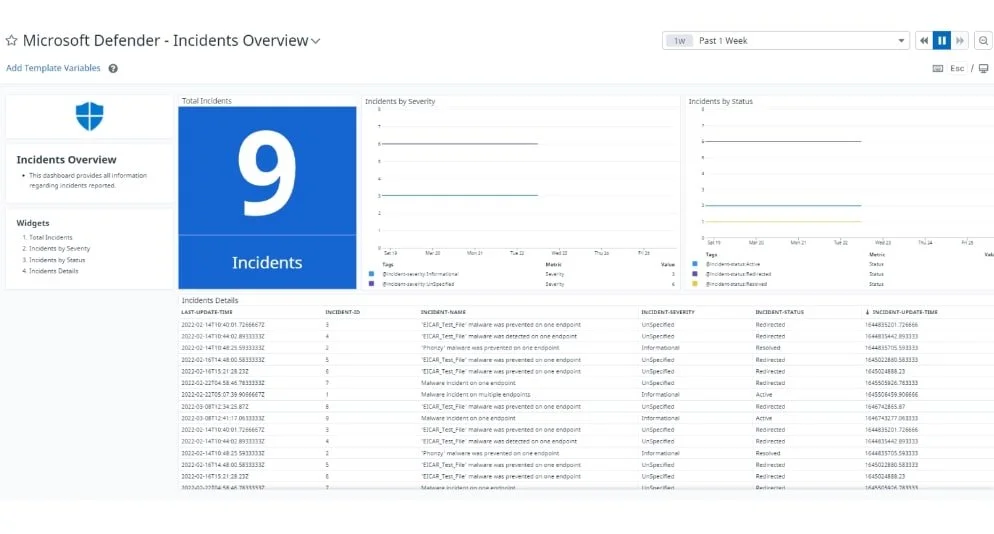Viewport: 994px width, 534px height.
Task: Select '@incident-status:Active' legend row
Action: pos(842,264)
